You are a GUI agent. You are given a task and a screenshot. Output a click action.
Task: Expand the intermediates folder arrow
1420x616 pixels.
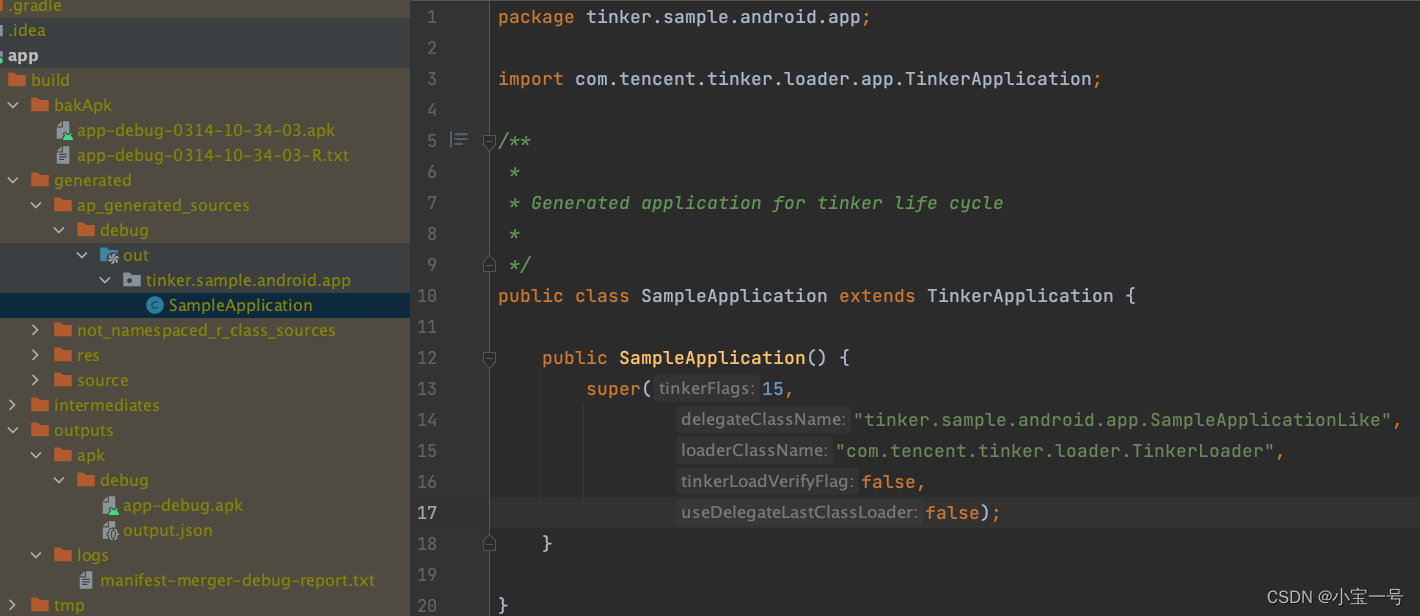pos(13,405)
